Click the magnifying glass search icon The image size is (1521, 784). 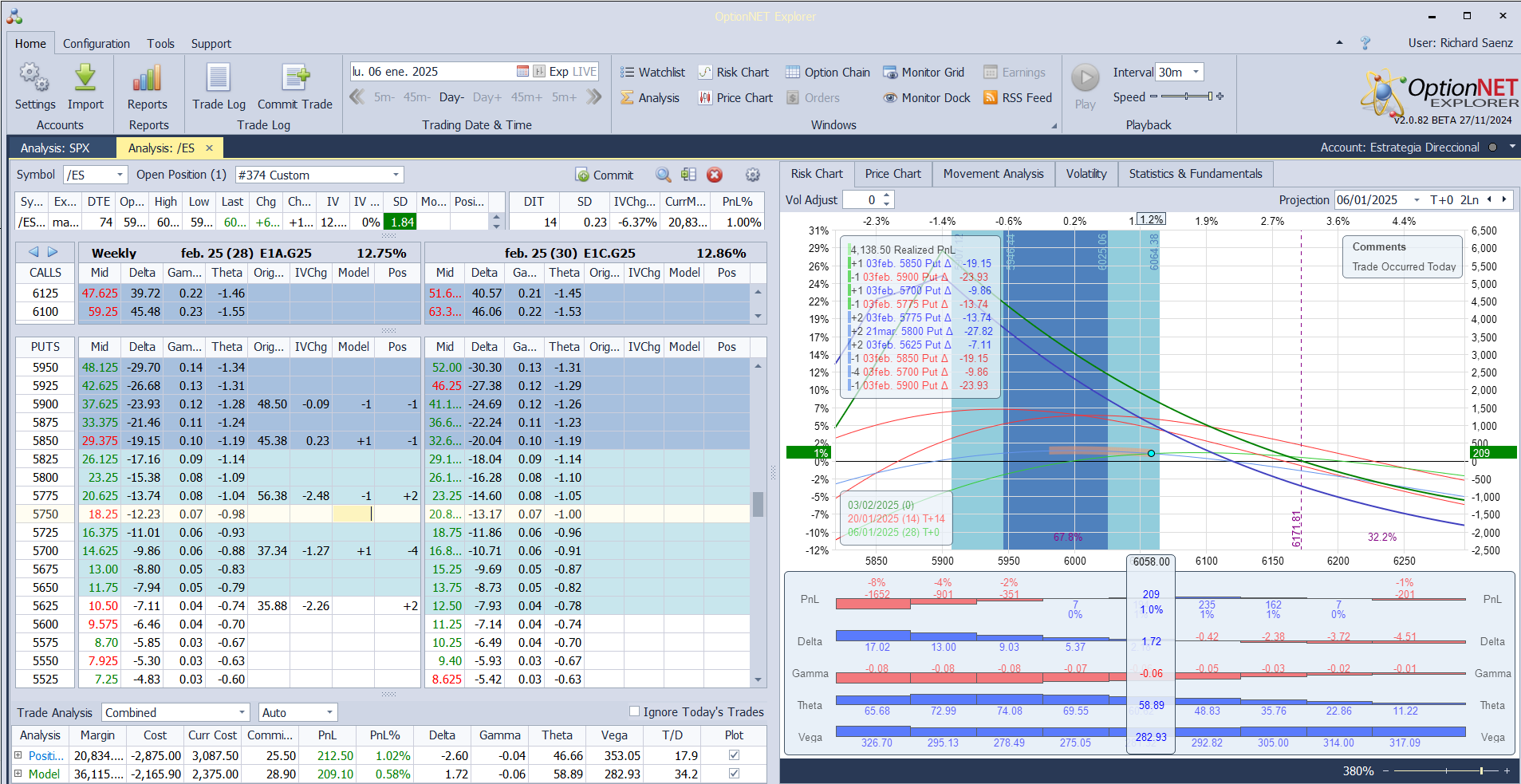pos(663,175)
